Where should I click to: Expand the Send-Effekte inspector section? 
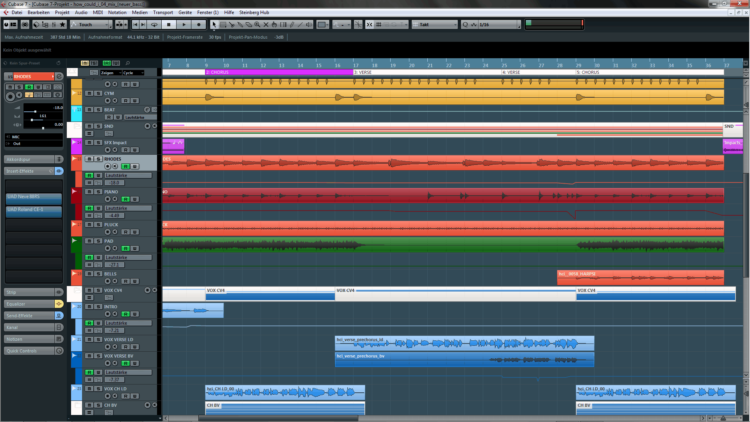33,316
